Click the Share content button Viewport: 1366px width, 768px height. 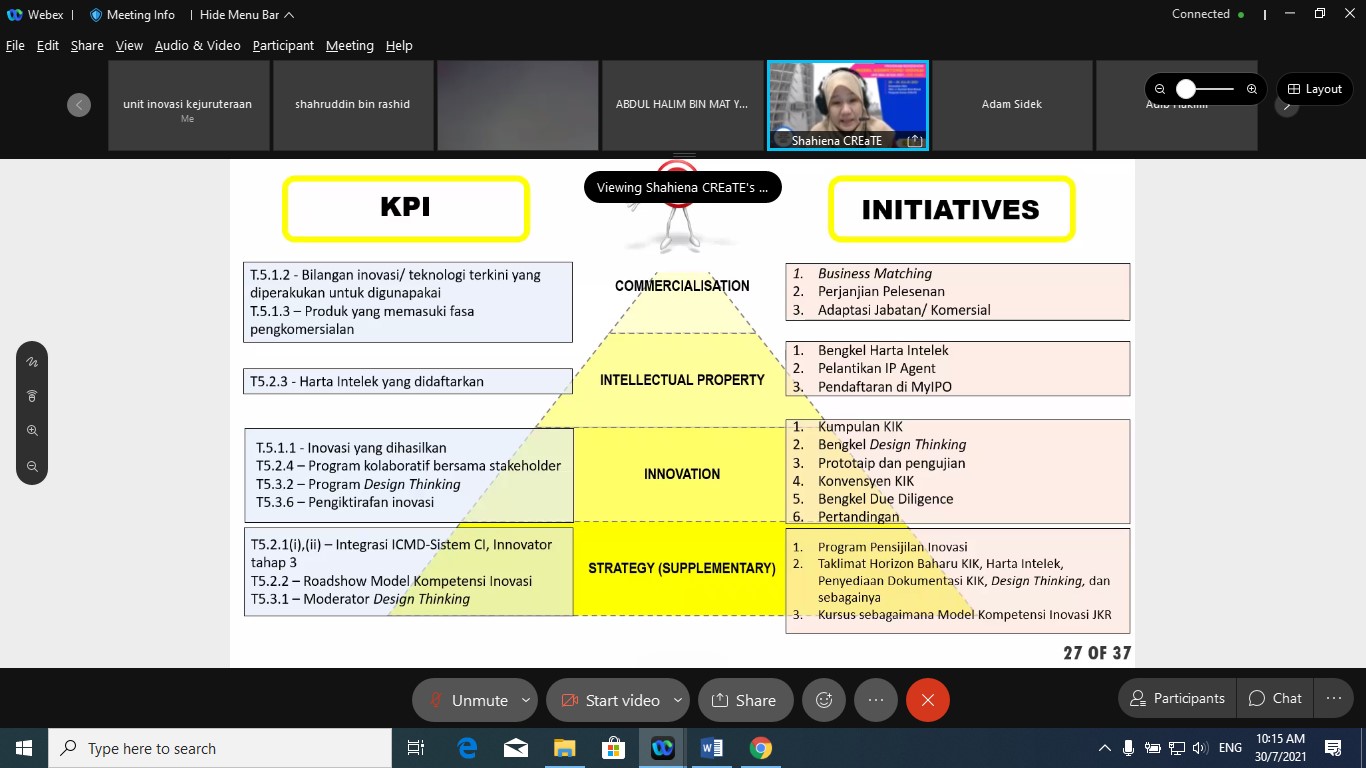coord(745,700)
